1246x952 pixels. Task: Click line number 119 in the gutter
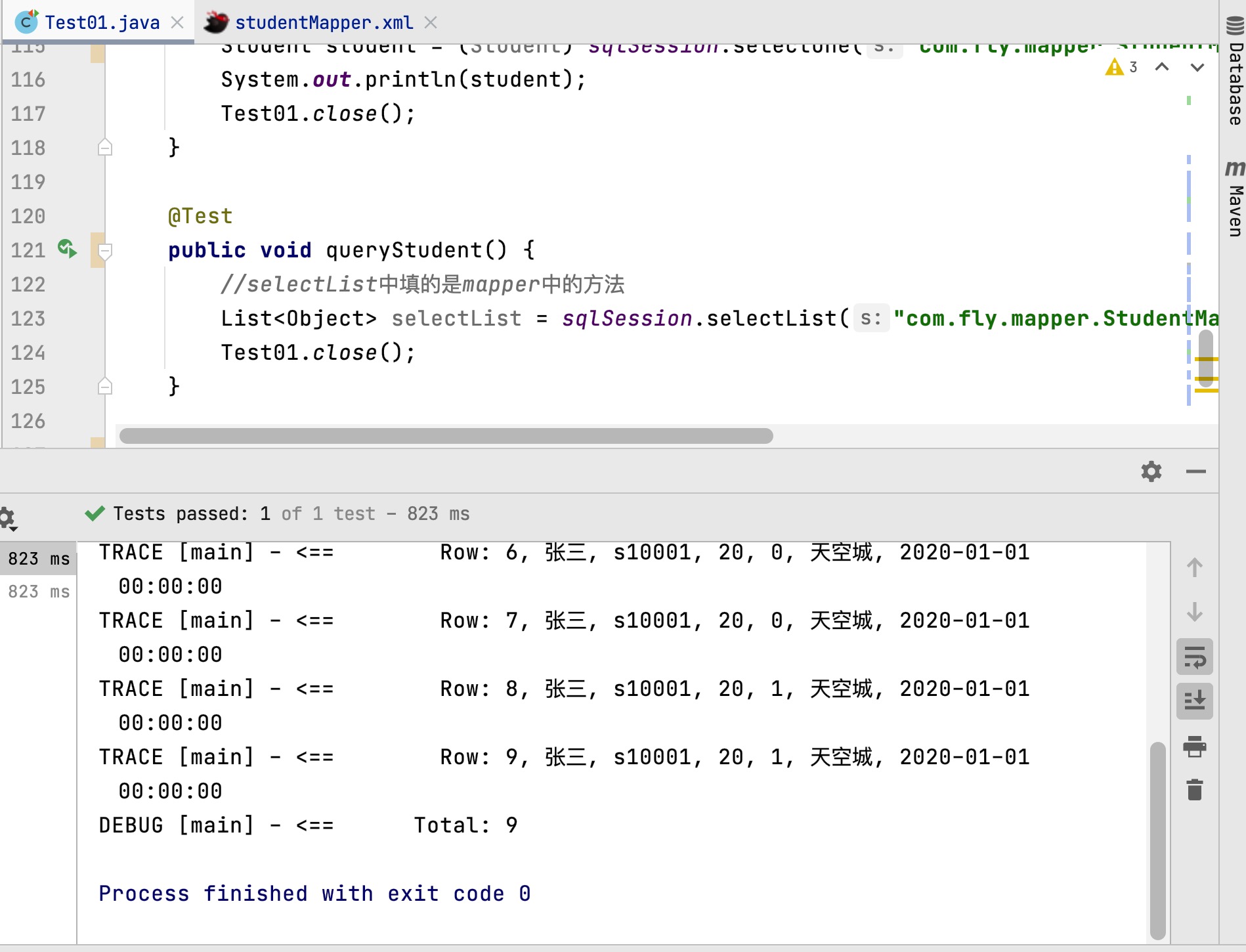tap(28, 182)
